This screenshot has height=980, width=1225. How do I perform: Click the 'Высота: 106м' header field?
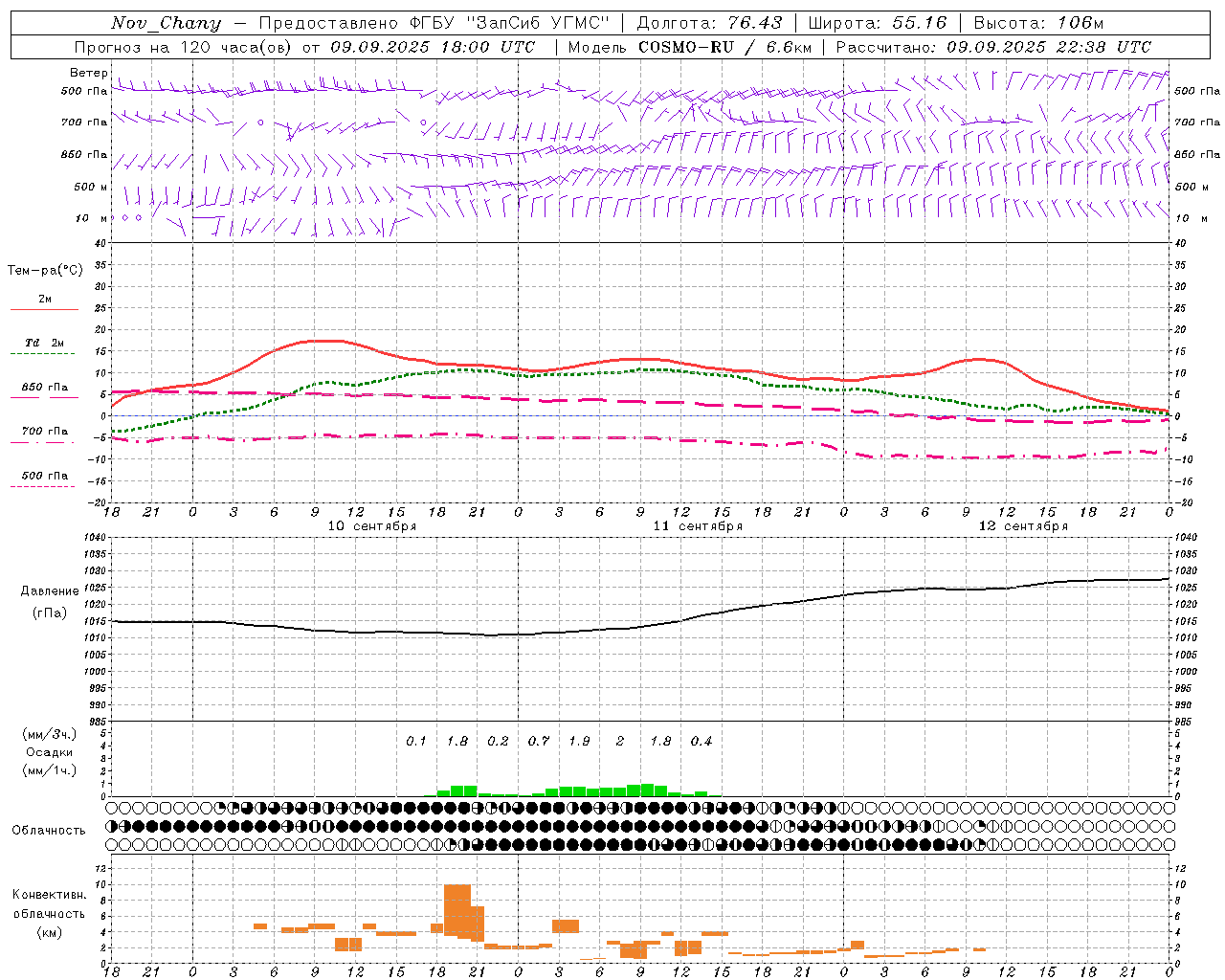1038,23
